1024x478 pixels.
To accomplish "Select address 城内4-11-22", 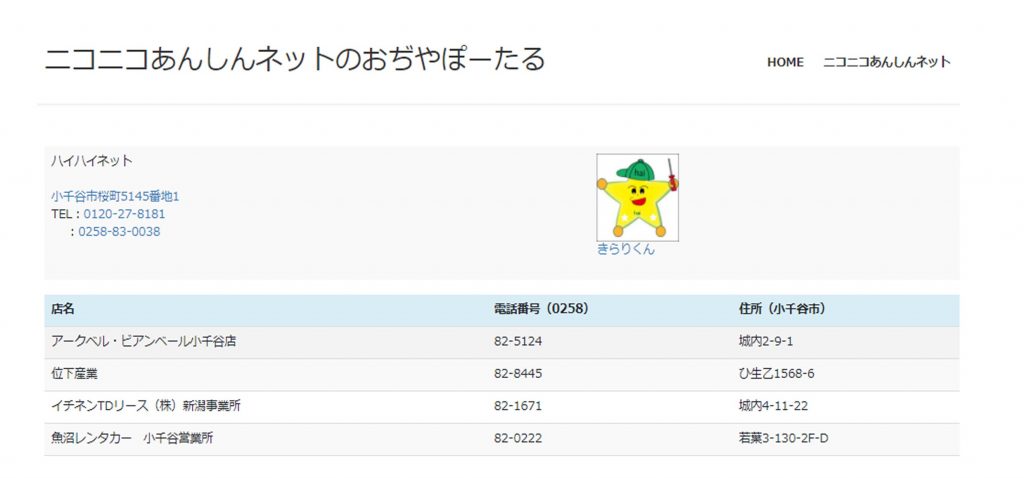I will point(773,406).
